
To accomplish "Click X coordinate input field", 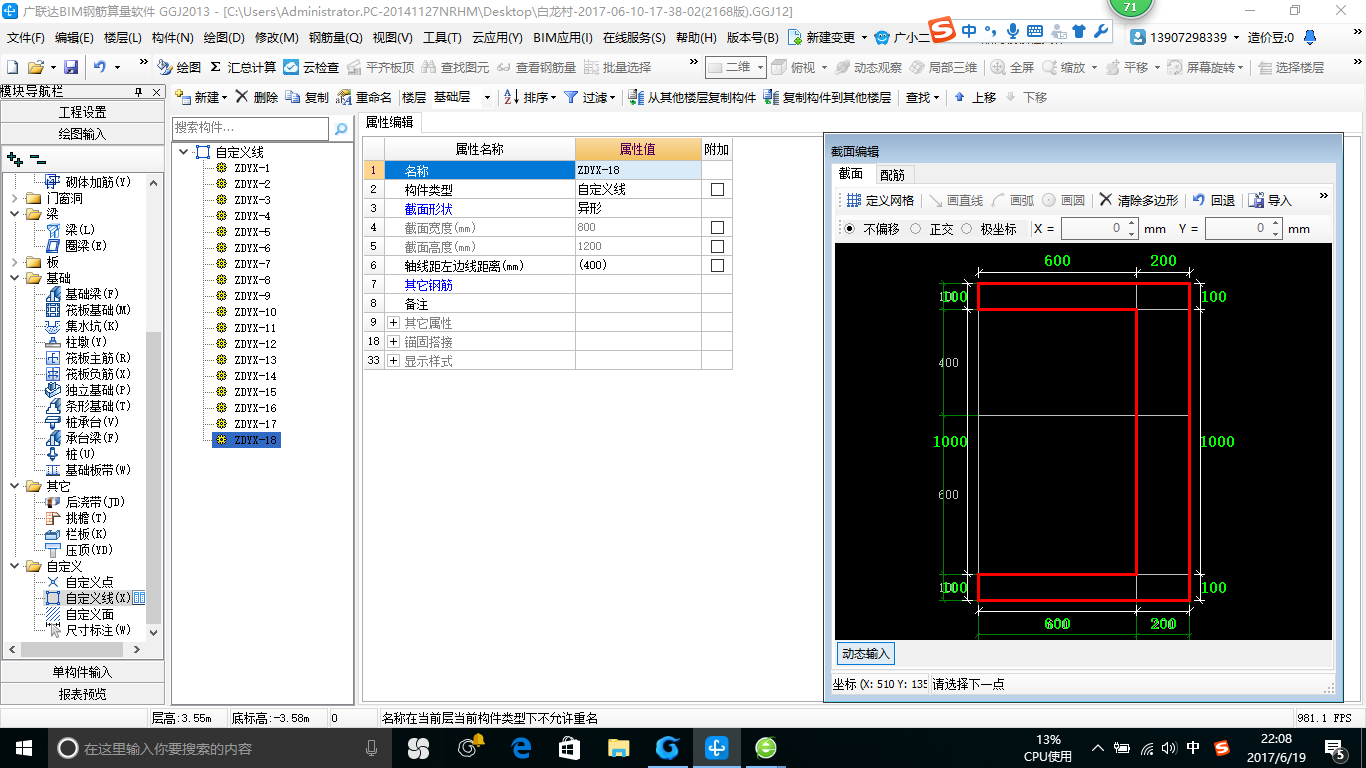I will tap(1100, 228).
